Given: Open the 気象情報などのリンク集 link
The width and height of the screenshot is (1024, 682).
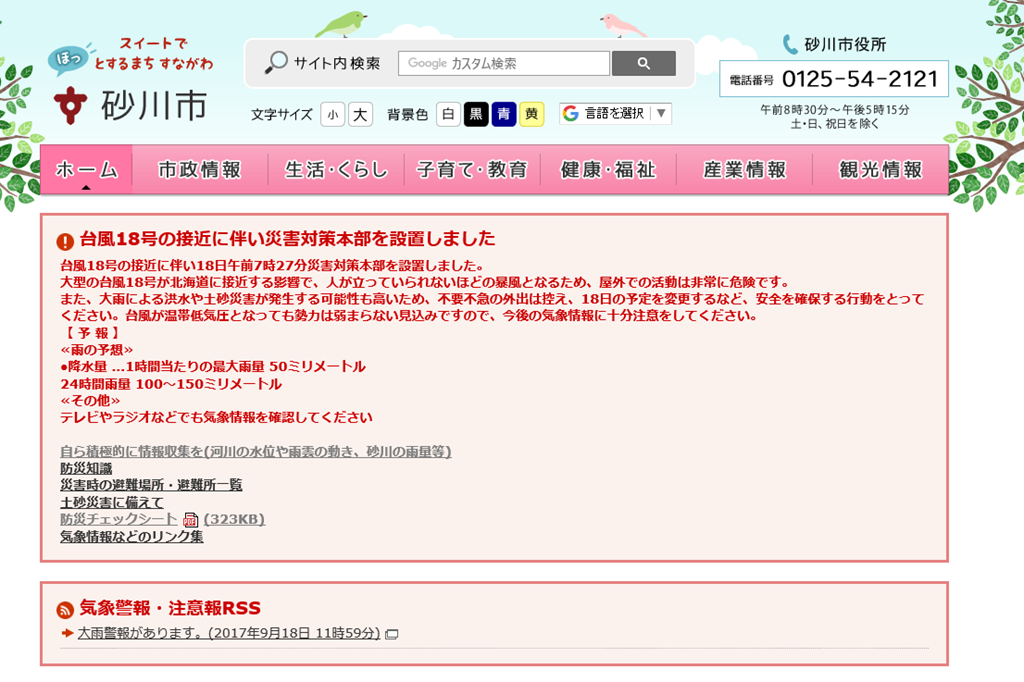Looking at the screenshot, I should pyautogui.click(x=131, y=536).
